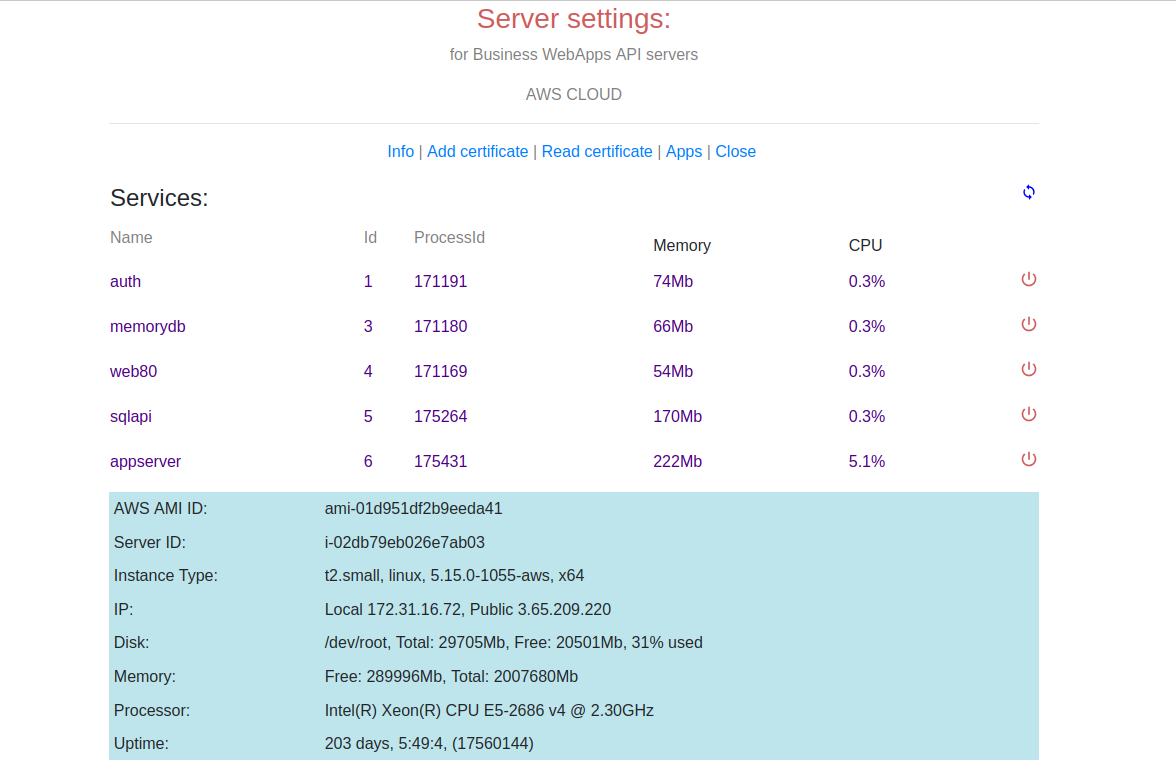Click the 54Mb memory value
This screenshot has height=775, width=1176.
click(673, 371)
